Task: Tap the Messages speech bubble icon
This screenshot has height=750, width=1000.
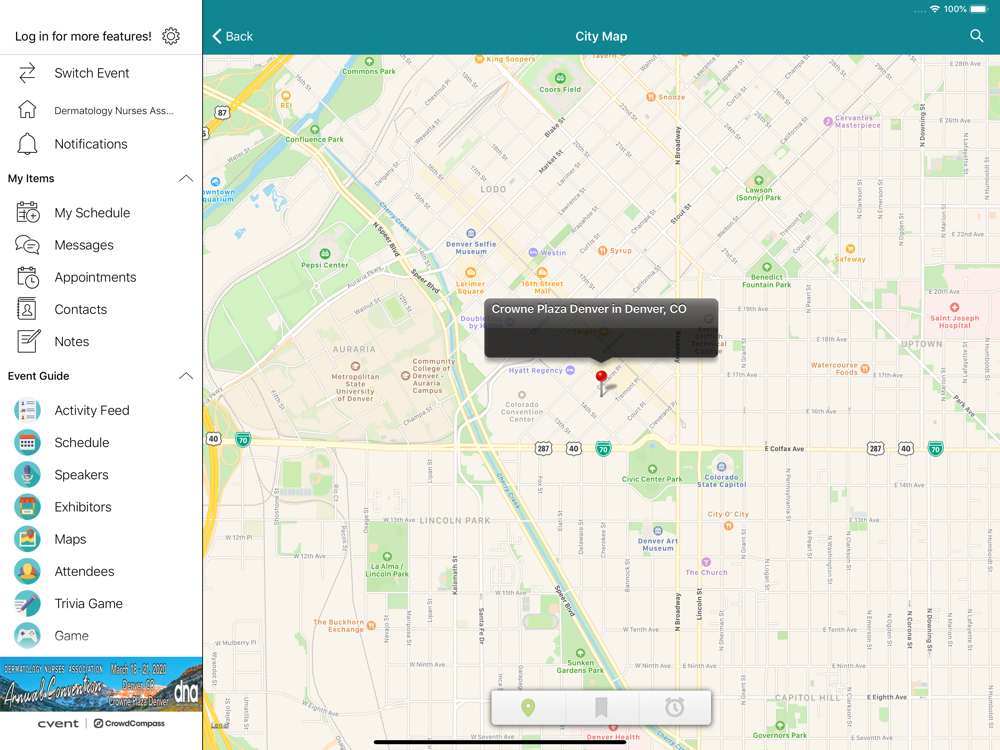Action: [x=27, y=245]
